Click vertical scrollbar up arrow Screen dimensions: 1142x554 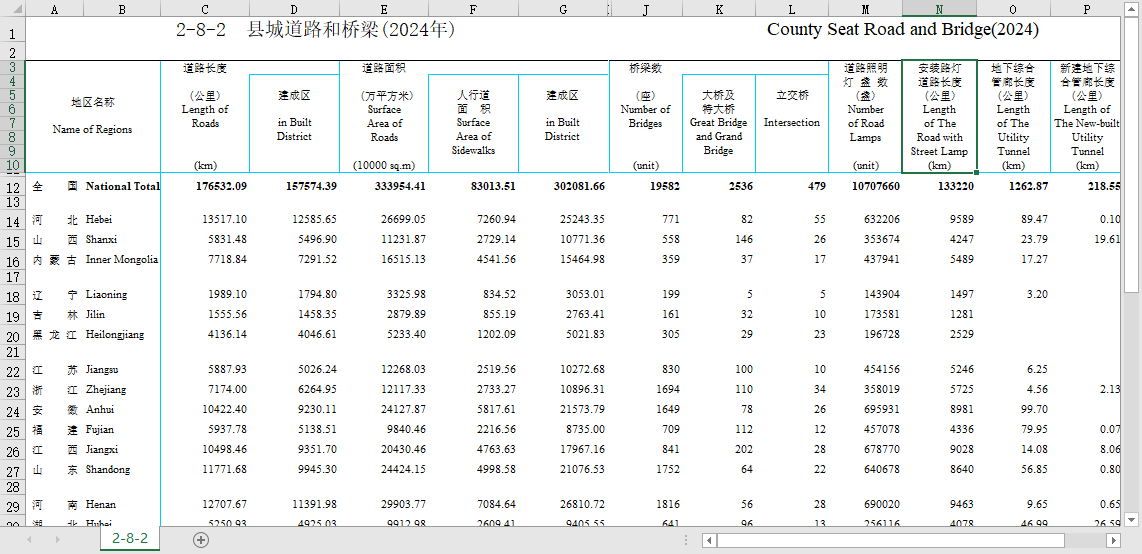click(x=1133, y=7)
